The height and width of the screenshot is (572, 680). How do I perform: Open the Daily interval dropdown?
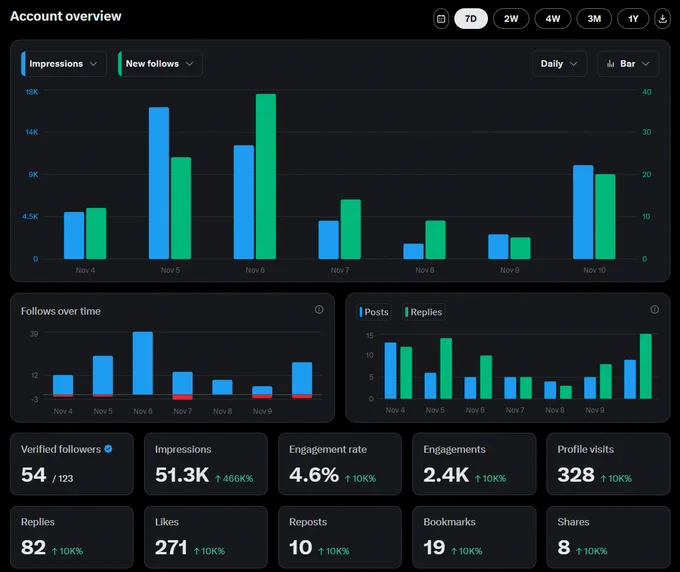click(x=559, y=64)
